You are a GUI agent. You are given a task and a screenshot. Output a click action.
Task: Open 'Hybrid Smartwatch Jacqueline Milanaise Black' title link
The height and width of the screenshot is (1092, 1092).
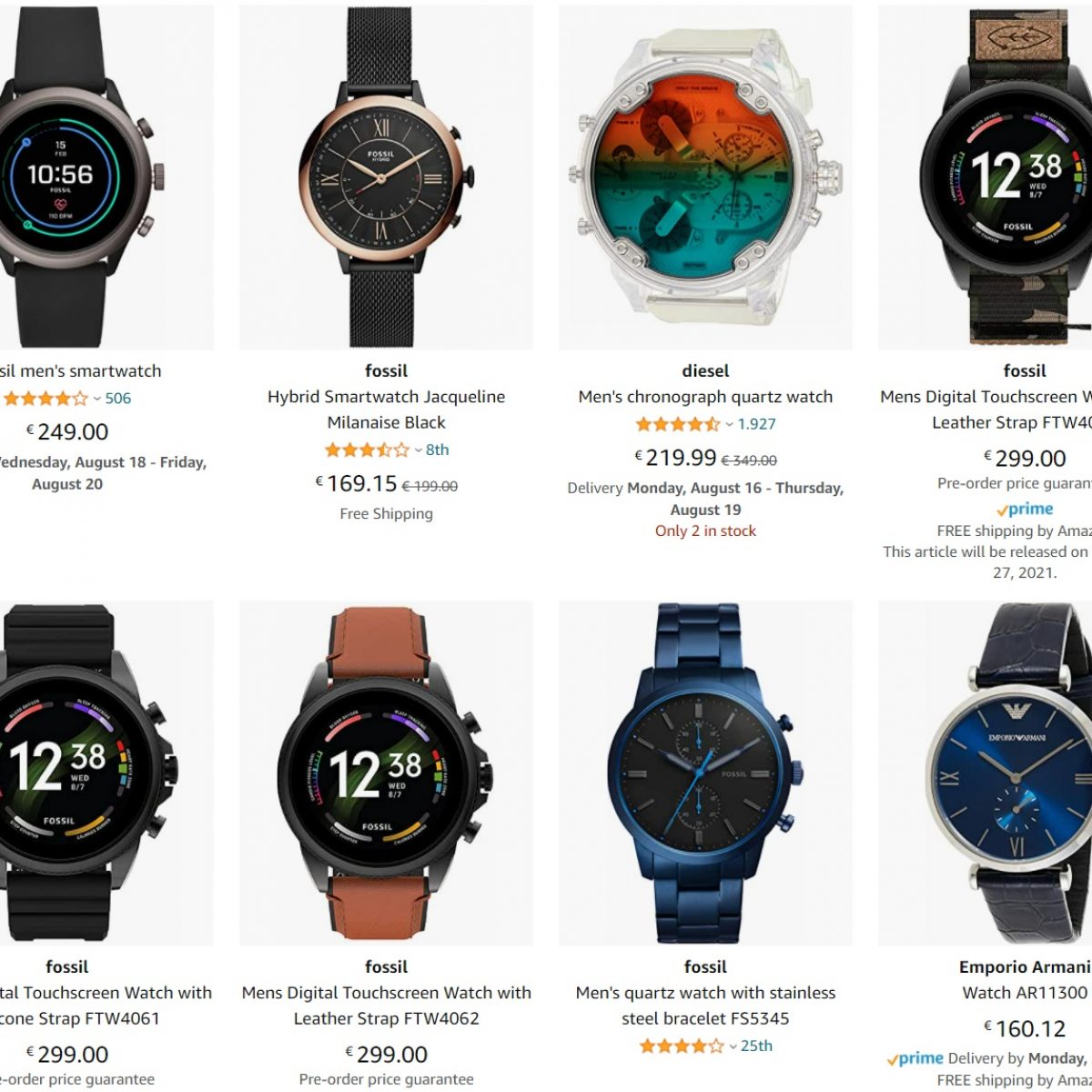click(386, 409)
